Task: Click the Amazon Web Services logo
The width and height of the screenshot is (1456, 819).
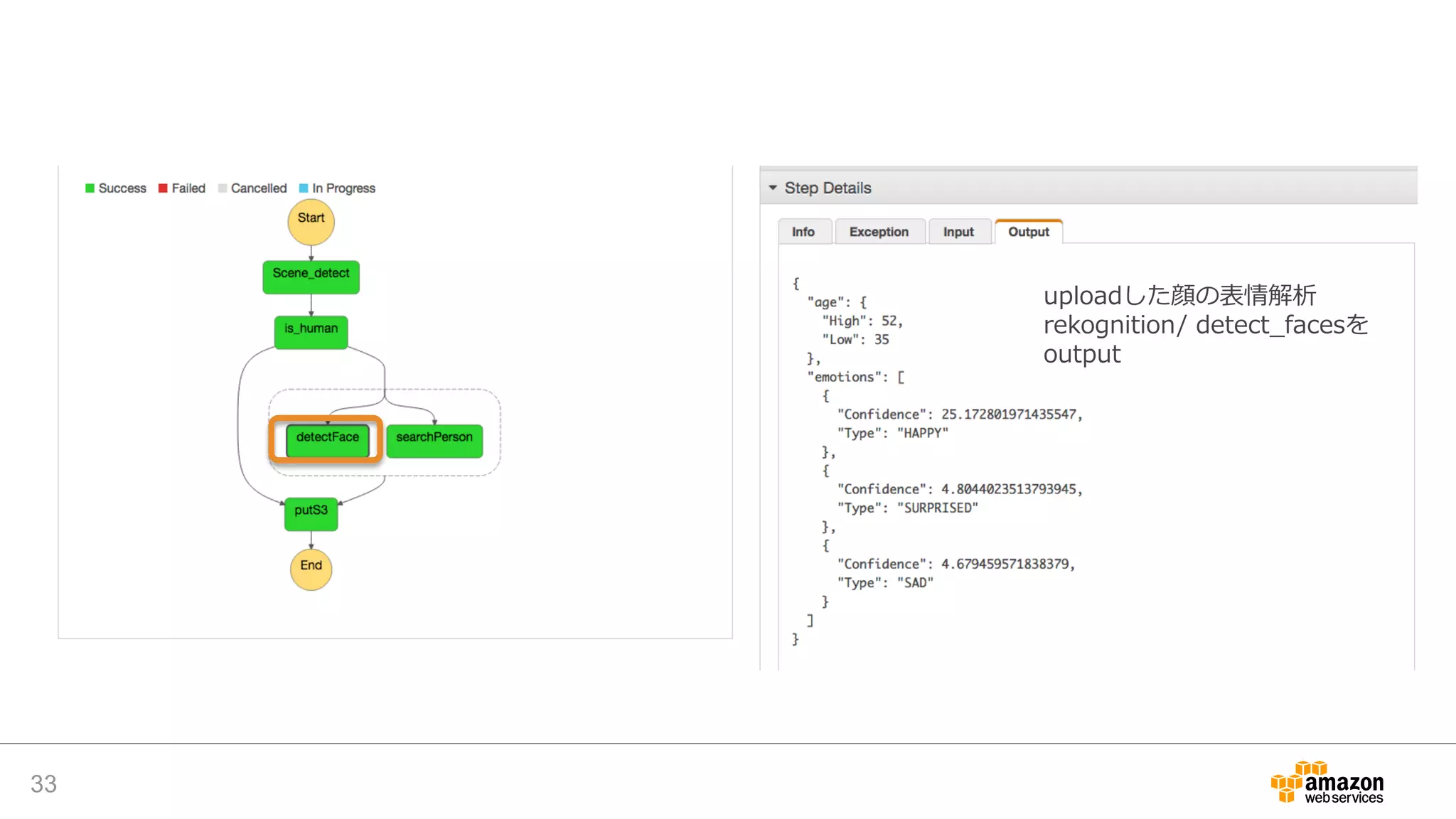Action: click(x=1327, y=783)
